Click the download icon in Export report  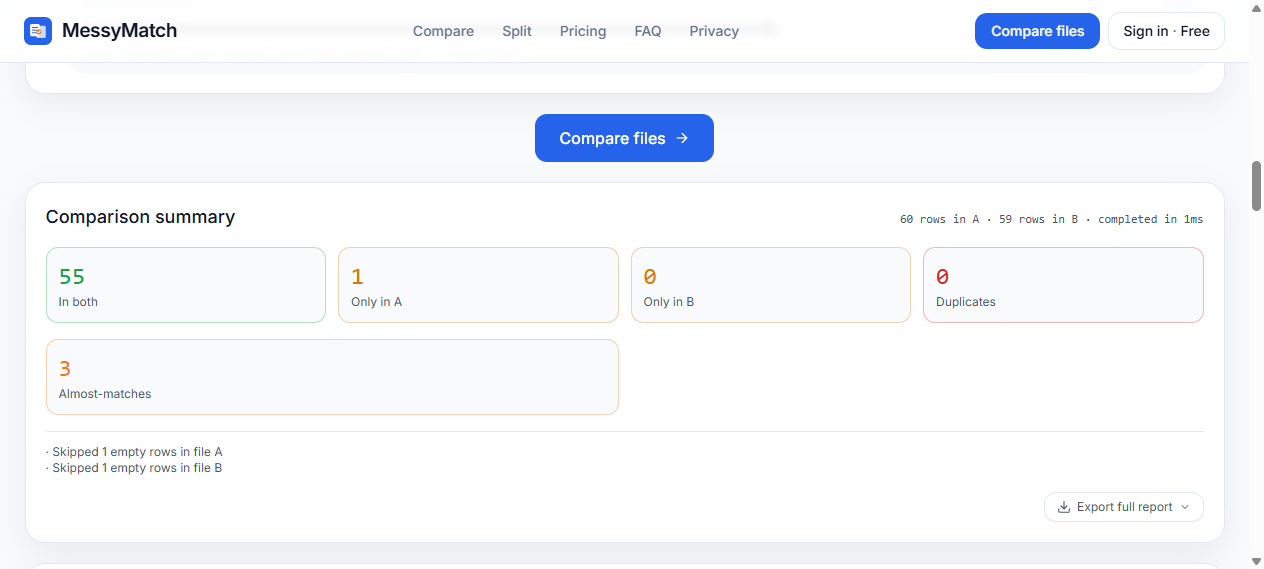click(1064, 507)
